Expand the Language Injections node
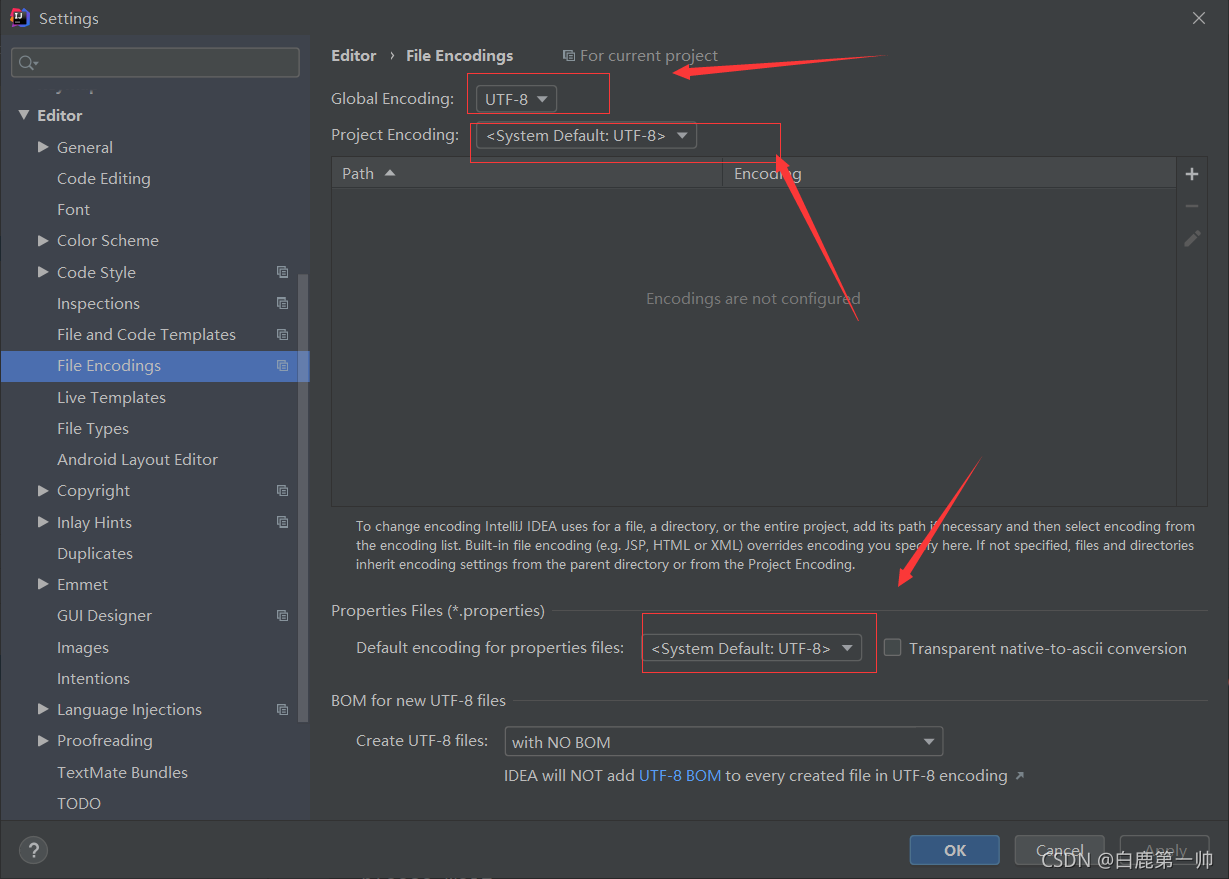Image resolution: width=1229 pixels, height=879 pixels. click(x=43, y=709)
